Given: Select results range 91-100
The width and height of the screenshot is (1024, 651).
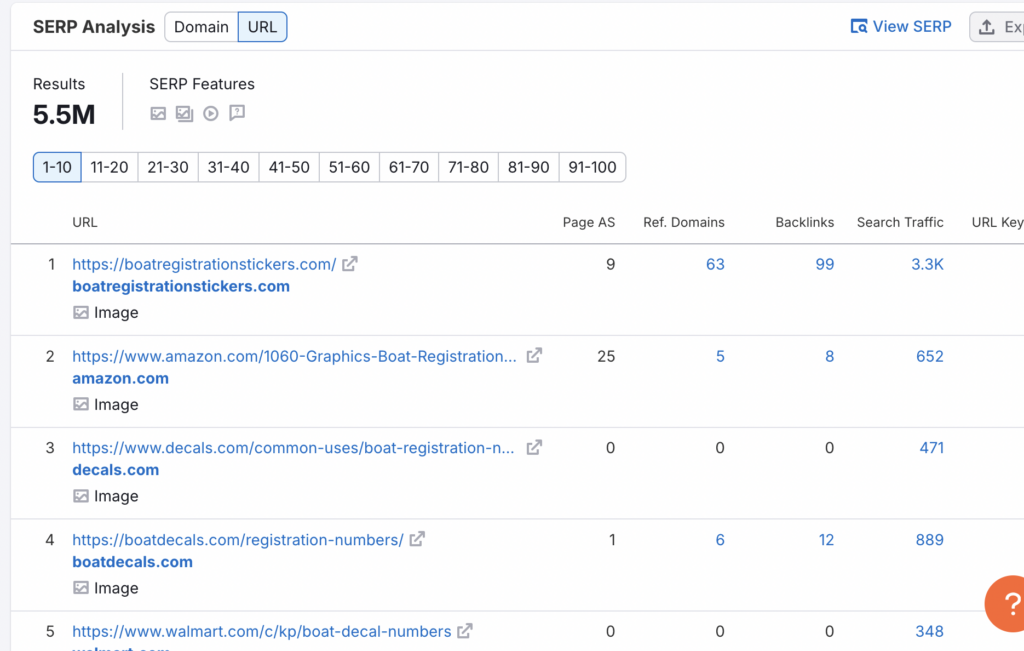Looking at the screenshot, I should point(592,167).
